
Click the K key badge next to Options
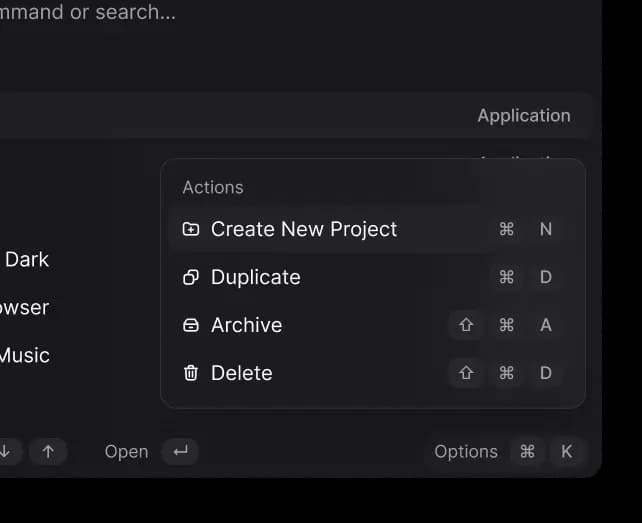(x=567, y=452)
